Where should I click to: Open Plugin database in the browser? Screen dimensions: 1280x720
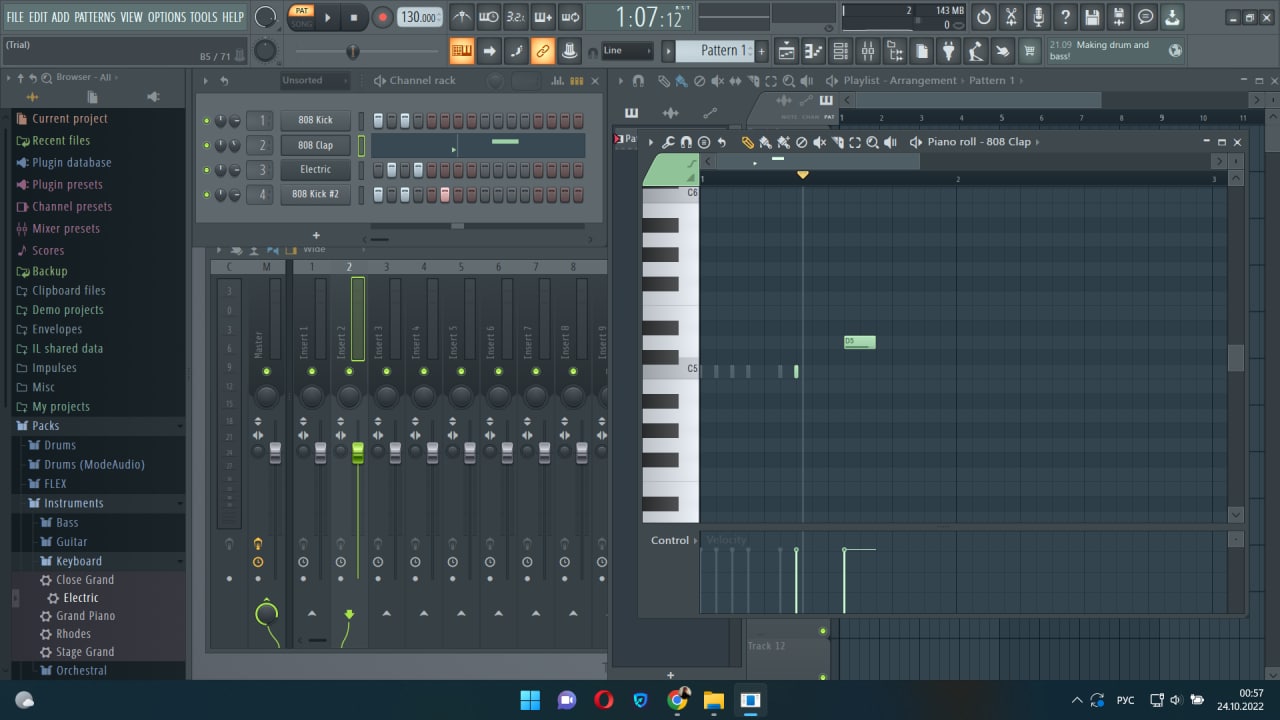click(x=71, y=163)
